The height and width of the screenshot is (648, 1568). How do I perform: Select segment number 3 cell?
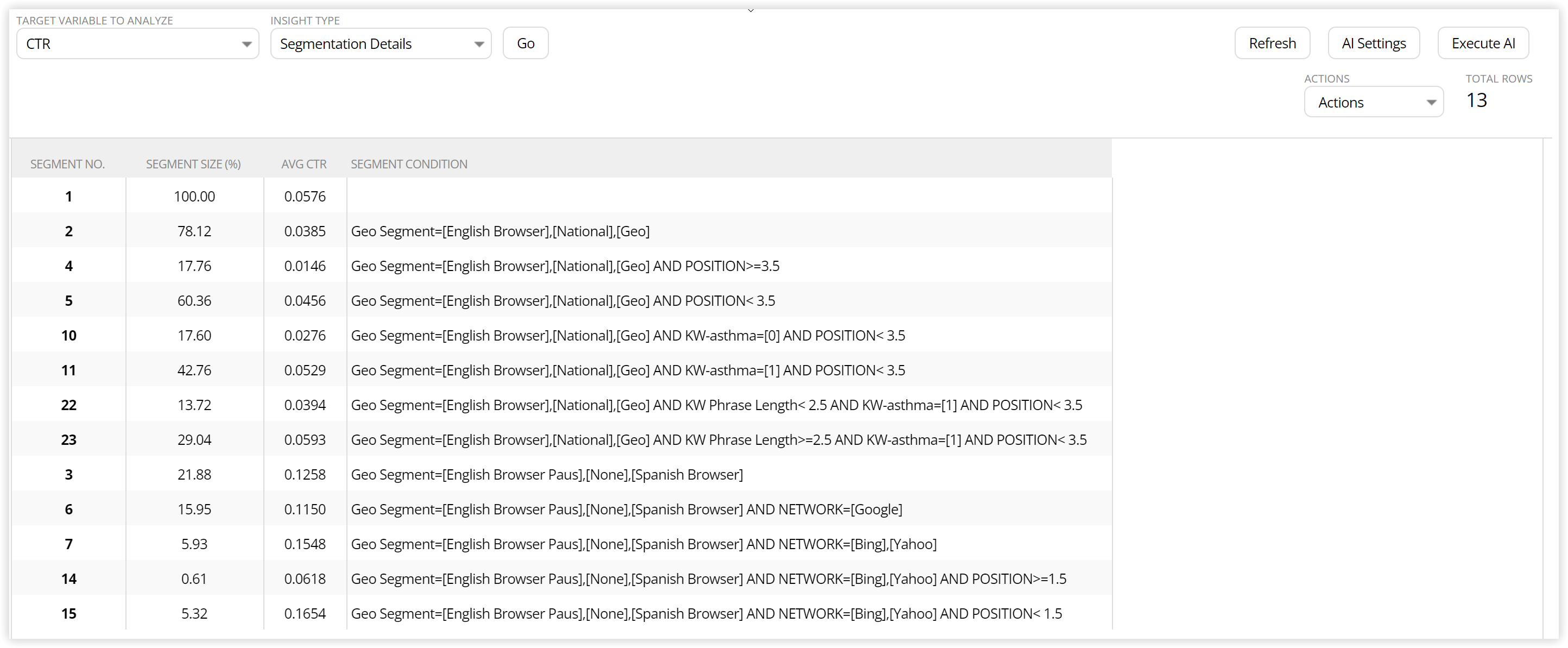tap(69, 474)
